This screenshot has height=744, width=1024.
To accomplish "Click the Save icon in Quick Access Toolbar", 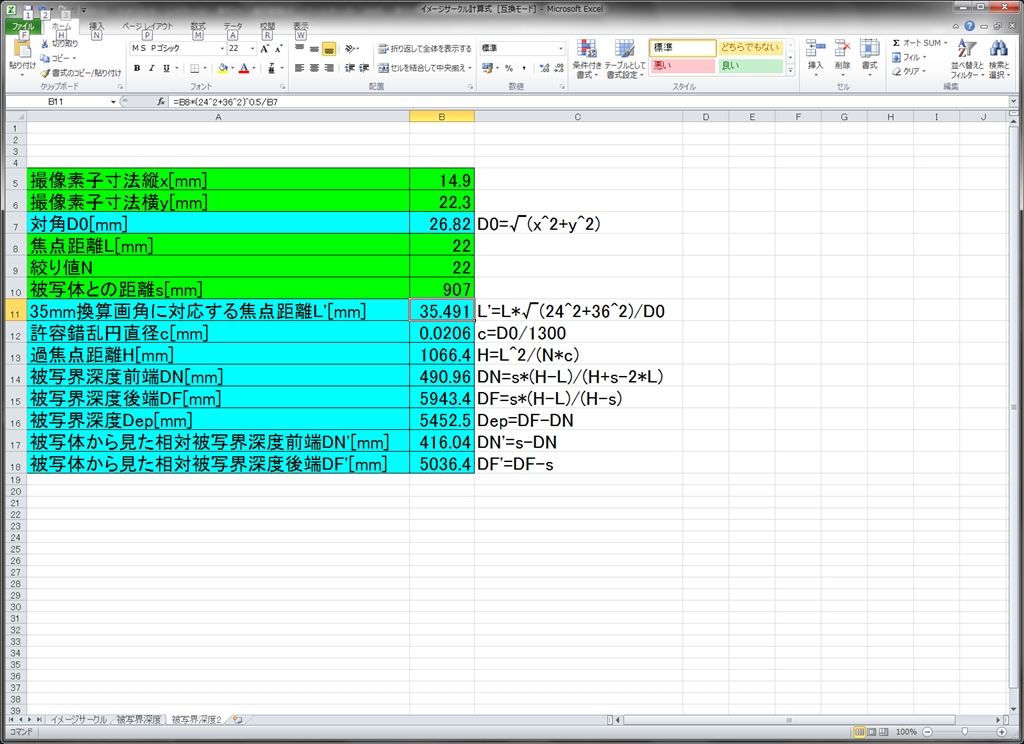I will tap(28, 10).
